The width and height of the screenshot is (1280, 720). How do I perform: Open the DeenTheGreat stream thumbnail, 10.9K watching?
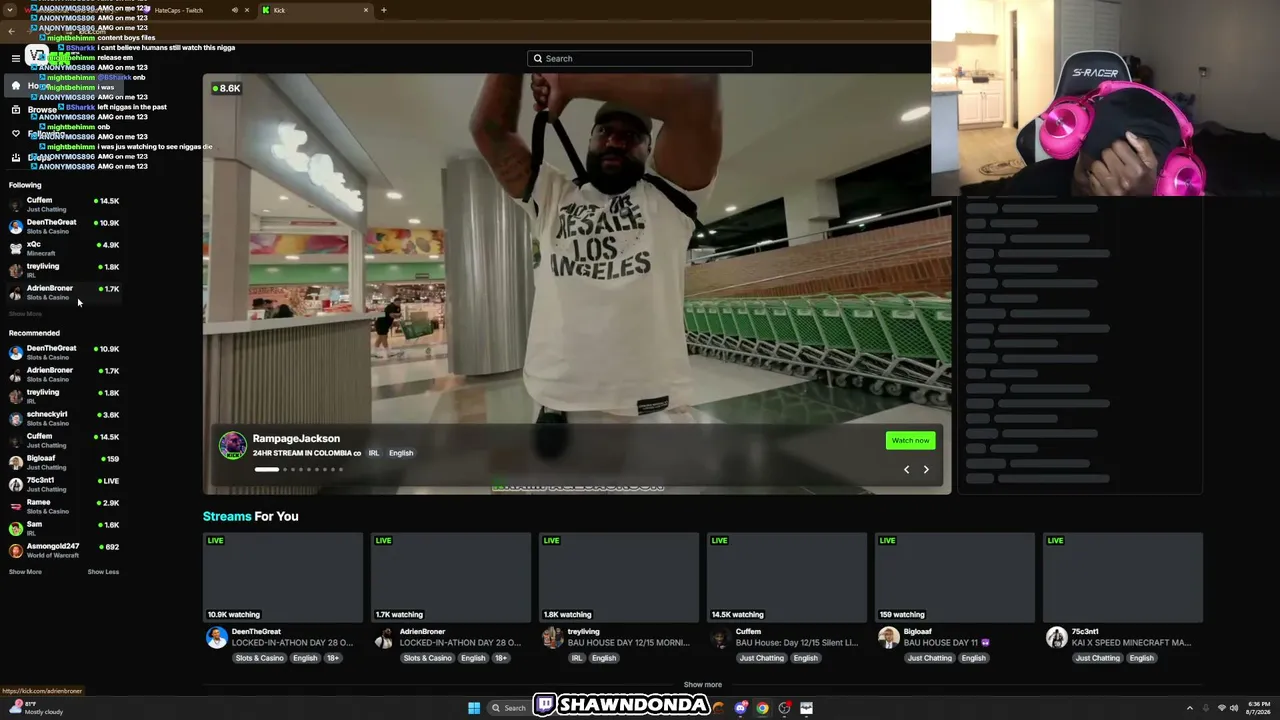[x=283, y=578]
